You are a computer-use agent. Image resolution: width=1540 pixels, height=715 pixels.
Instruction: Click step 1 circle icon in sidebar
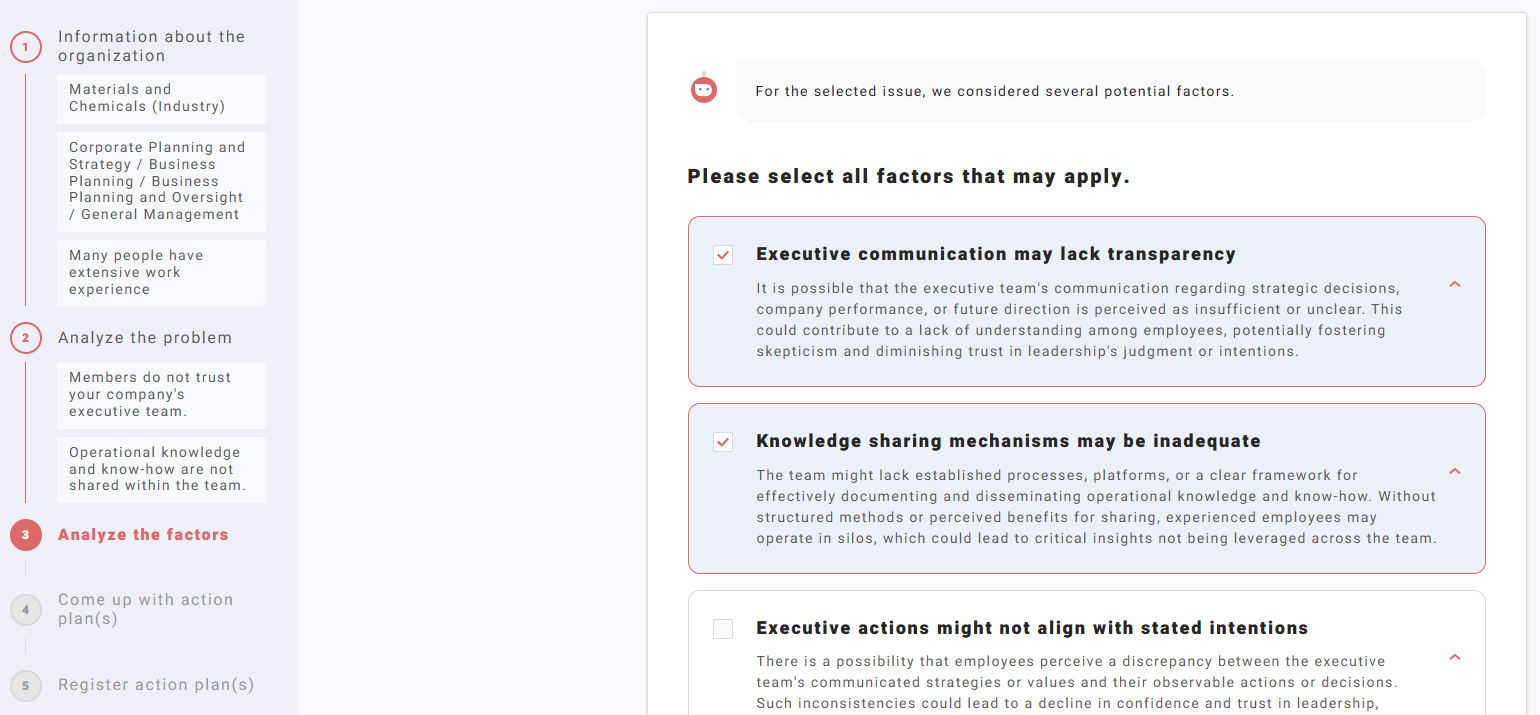tap(26, 47)
